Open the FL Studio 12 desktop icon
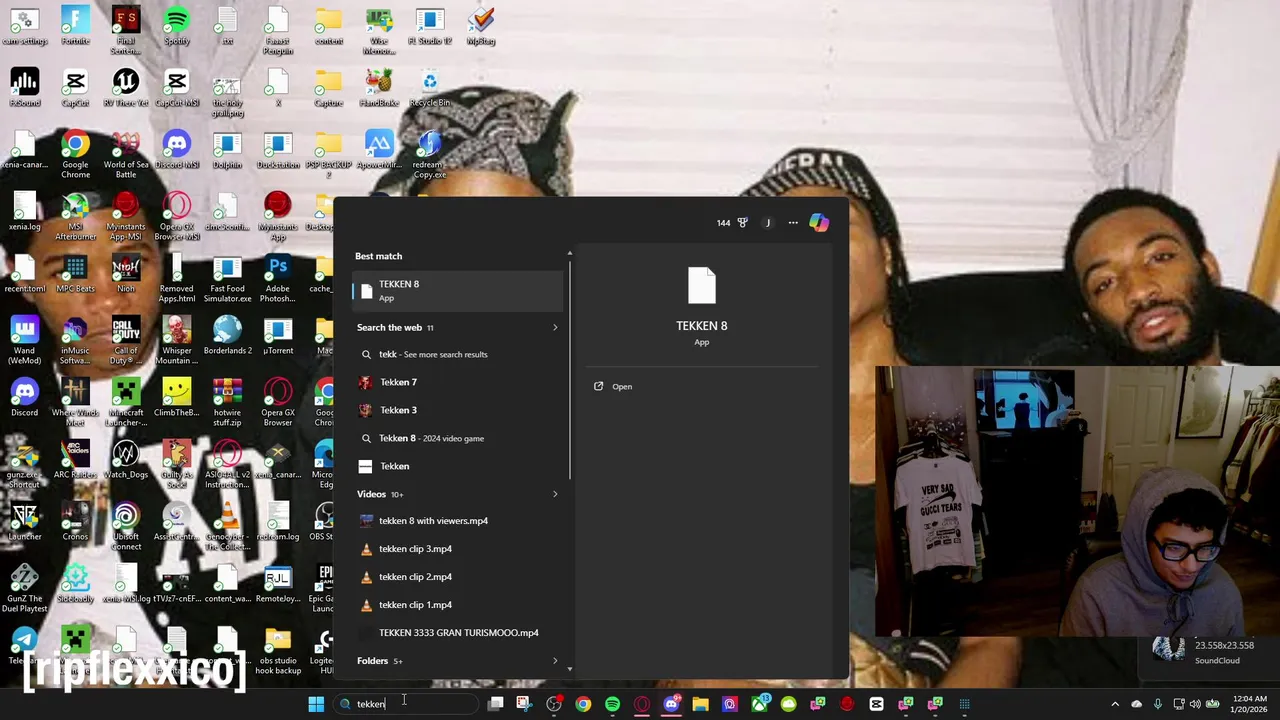Viewport: 1280px width, 720px height. (430, 26)
